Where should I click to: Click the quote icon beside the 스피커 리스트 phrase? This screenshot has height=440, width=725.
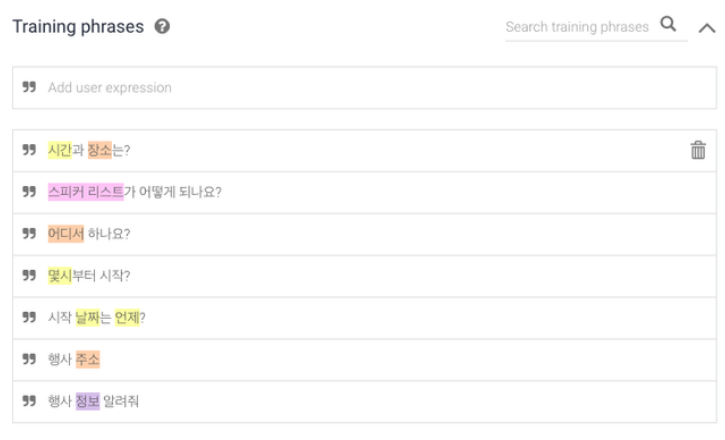click(29, 191)
